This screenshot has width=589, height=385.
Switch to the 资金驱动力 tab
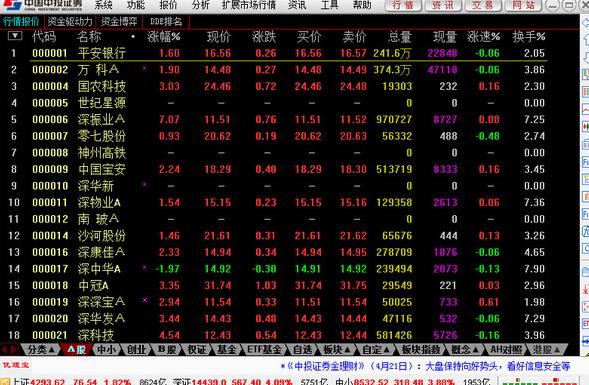pos(70,22)
